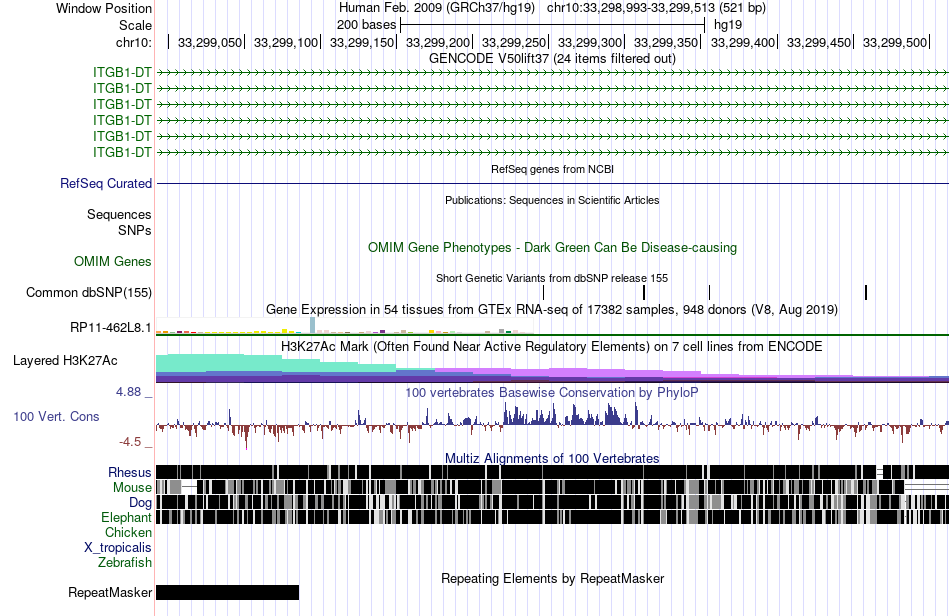Screen dimensions: 950x616
Task: Open the GENCODE V50lift37 track title
Action: click(552, 59)
